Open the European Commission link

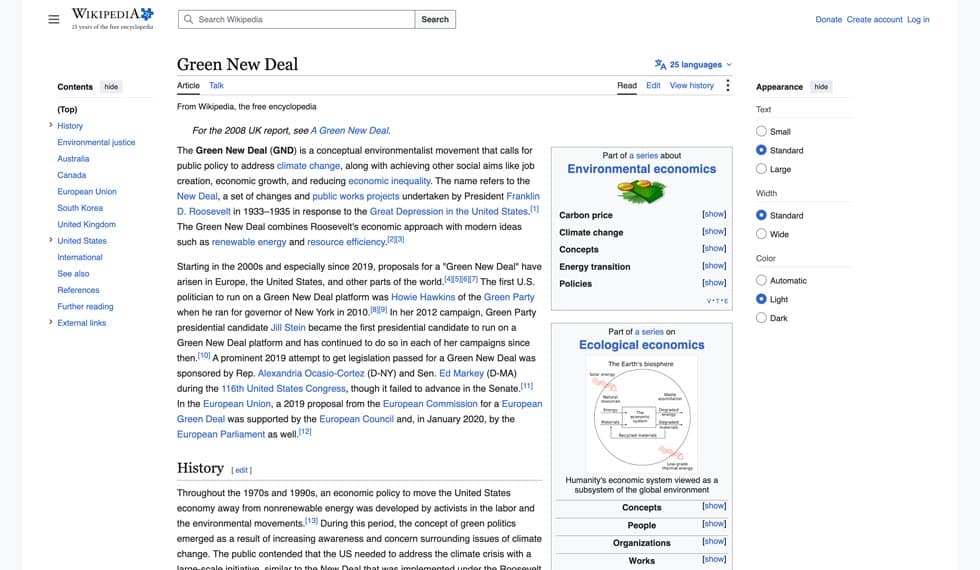(430, 404)
